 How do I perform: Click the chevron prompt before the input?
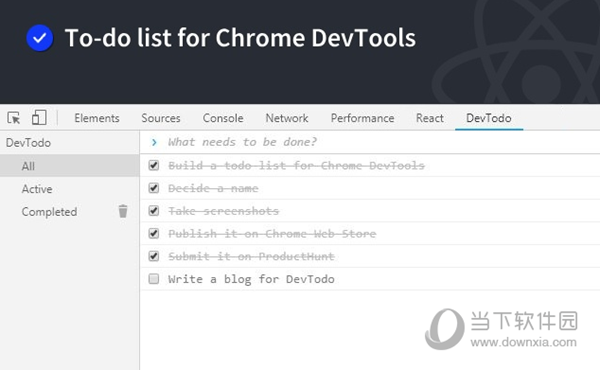pos(154,142)
